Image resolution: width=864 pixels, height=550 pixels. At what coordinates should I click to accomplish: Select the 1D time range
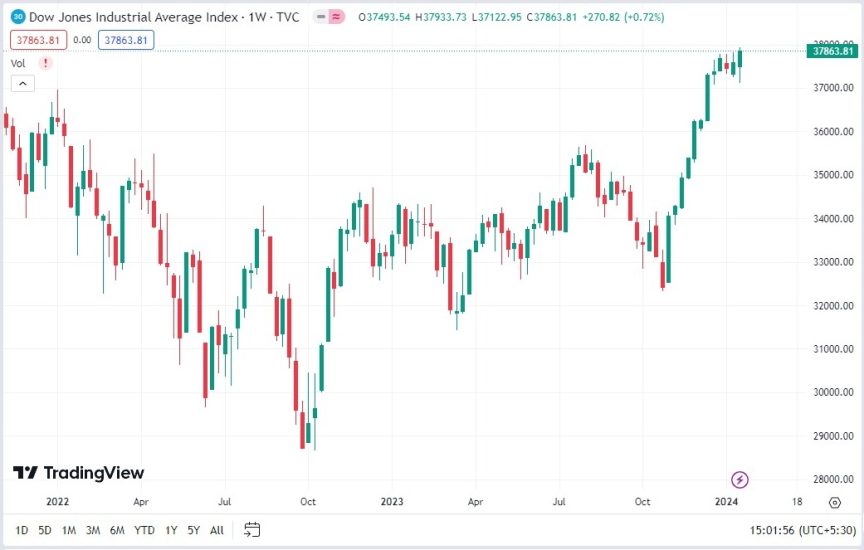tap(21, 530)
